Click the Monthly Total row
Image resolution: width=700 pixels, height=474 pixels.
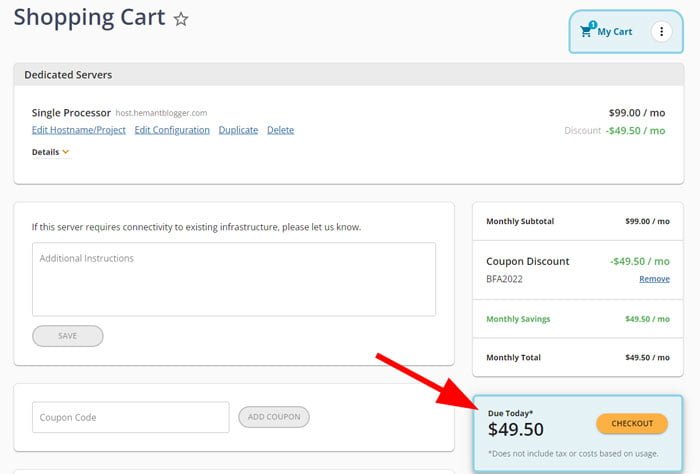[x=578, y=358]
